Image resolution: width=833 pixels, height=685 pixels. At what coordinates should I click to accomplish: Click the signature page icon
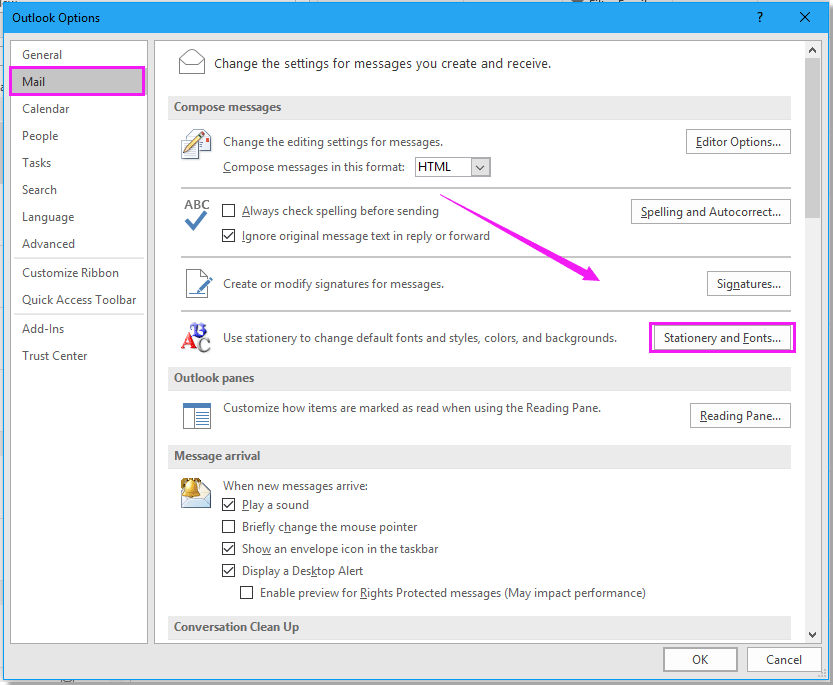click(x=196, y=284)
